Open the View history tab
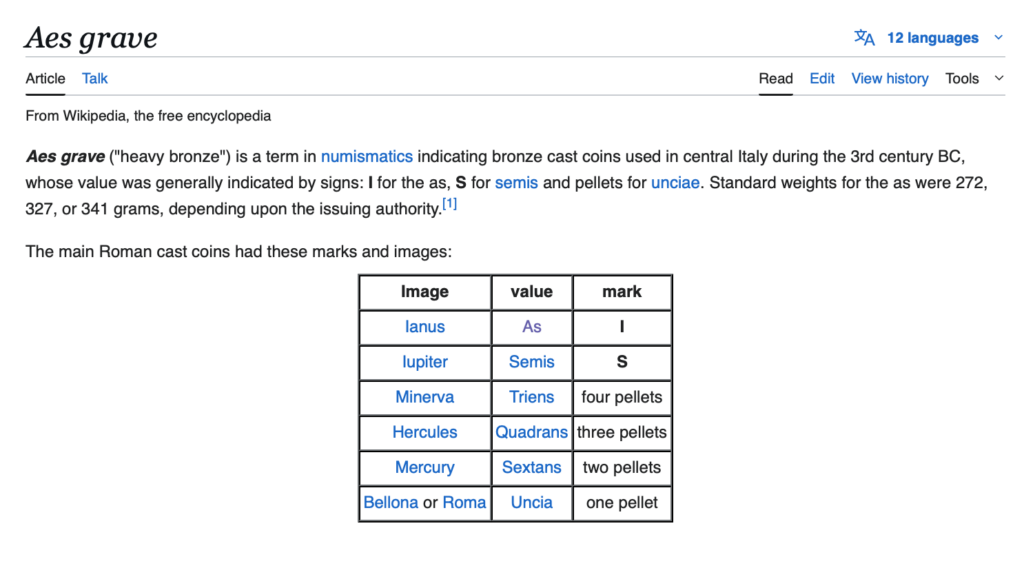This screenshot has height=568, width=1024. [890, 78]
